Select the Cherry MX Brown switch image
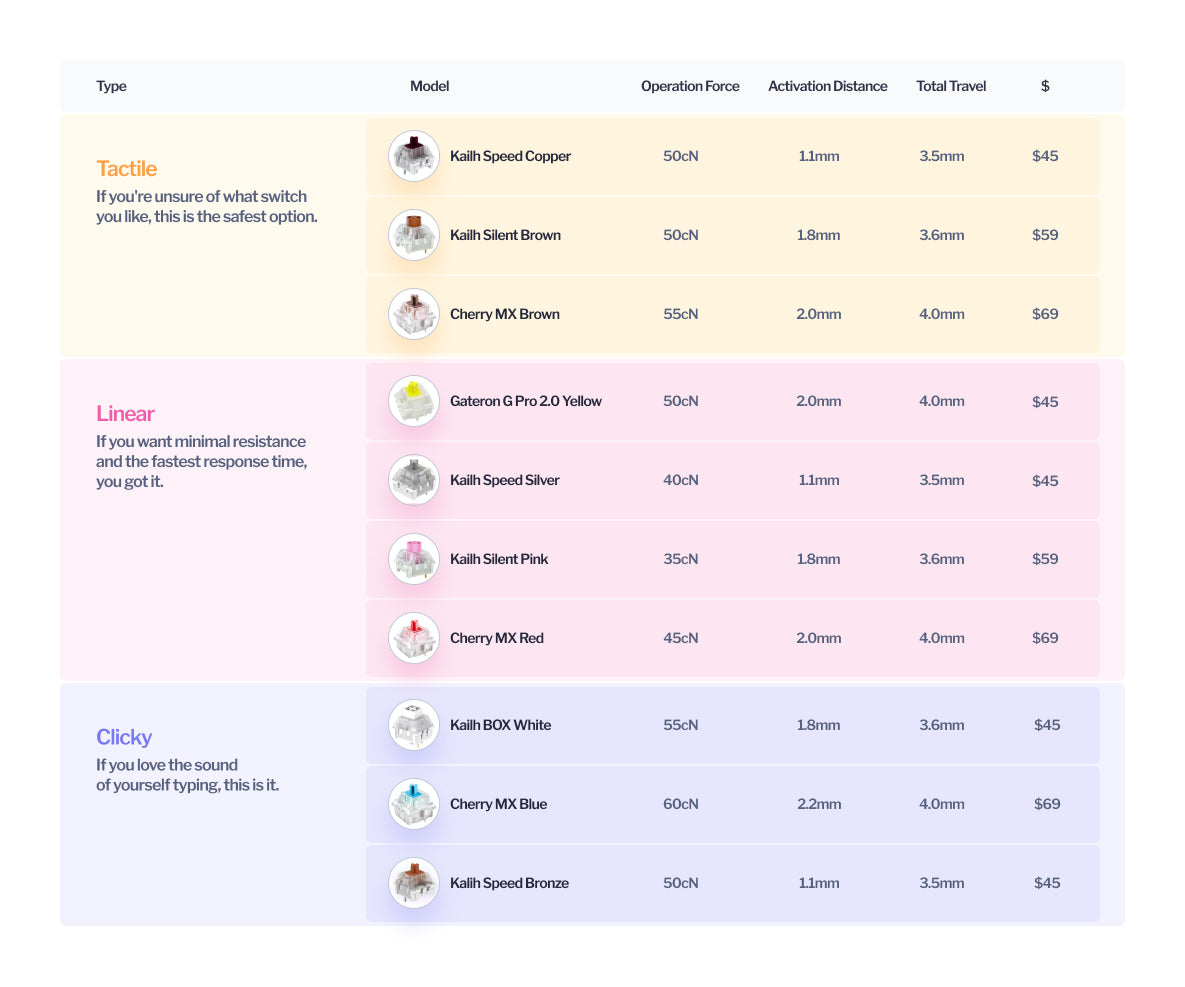This screenshot has height=987, width=1185. (413, 314)
